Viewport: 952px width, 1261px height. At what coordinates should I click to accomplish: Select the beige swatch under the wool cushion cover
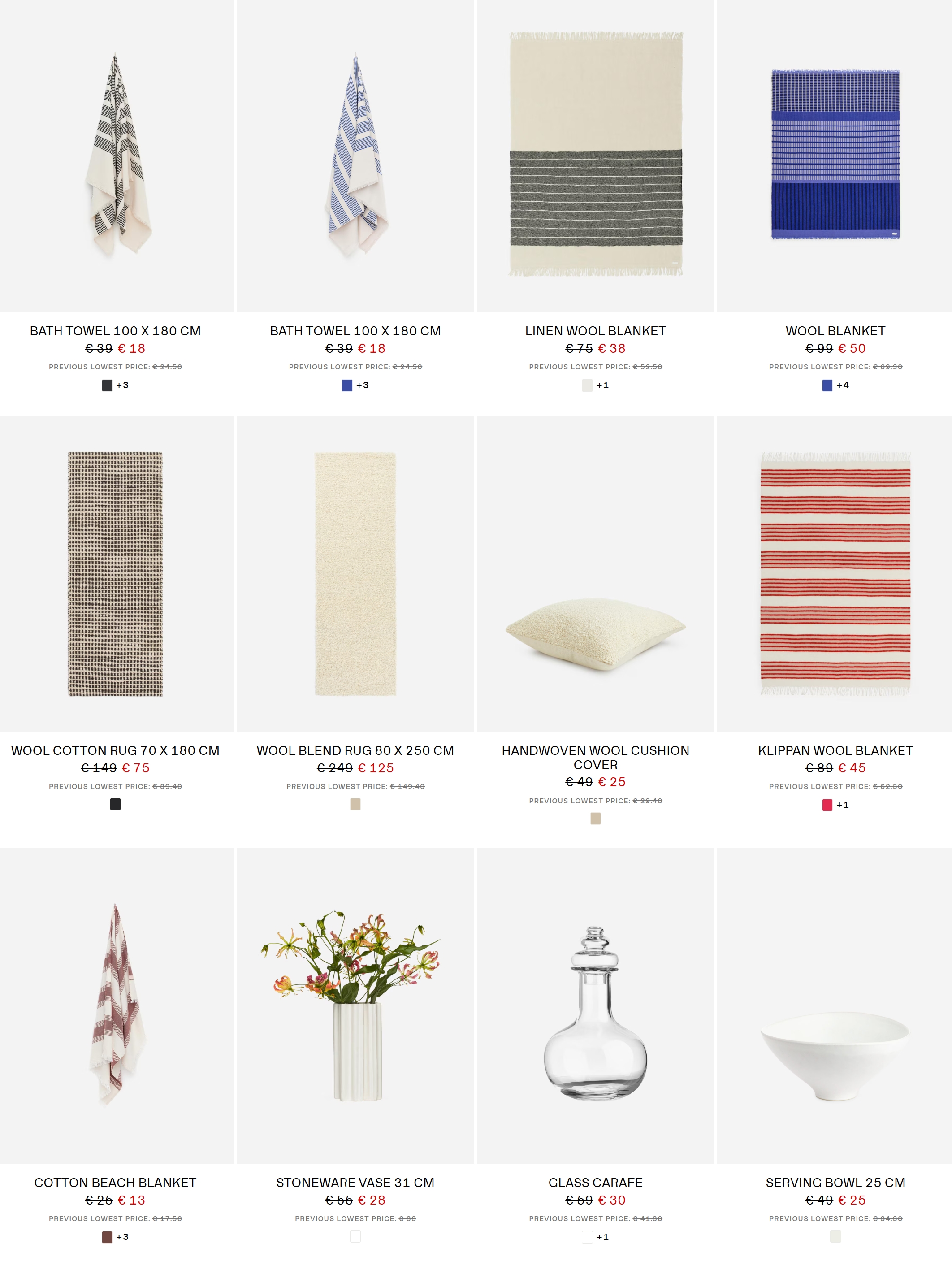[x=596, y=819]
